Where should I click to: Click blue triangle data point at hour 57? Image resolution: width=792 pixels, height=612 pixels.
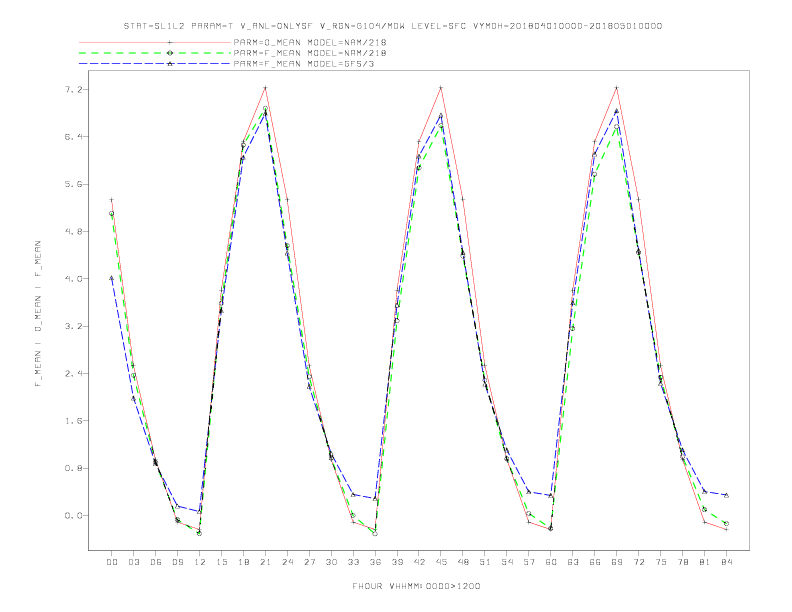[x=529, y=492]
